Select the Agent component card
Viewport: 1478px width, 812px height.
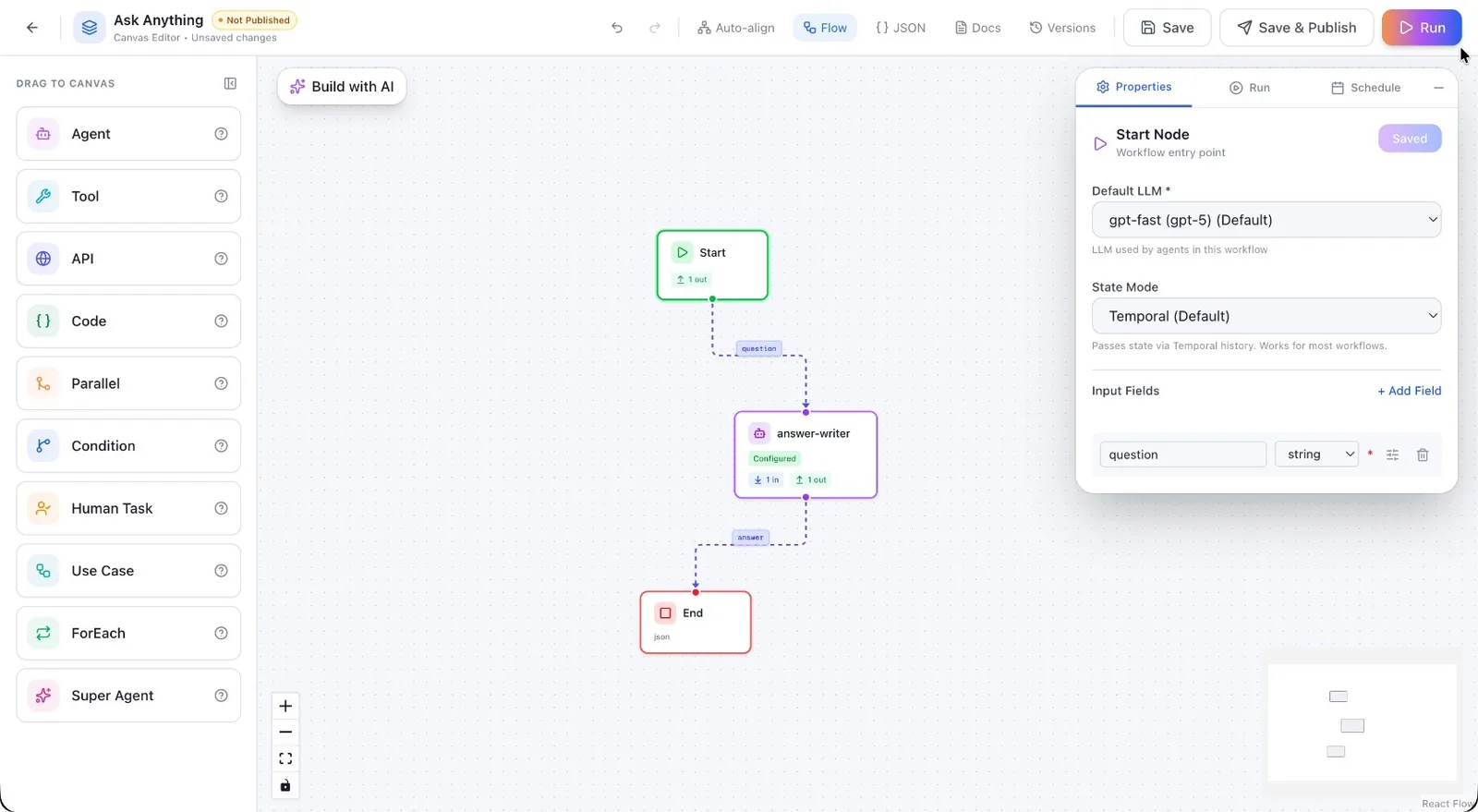click(x=128, y=134)
